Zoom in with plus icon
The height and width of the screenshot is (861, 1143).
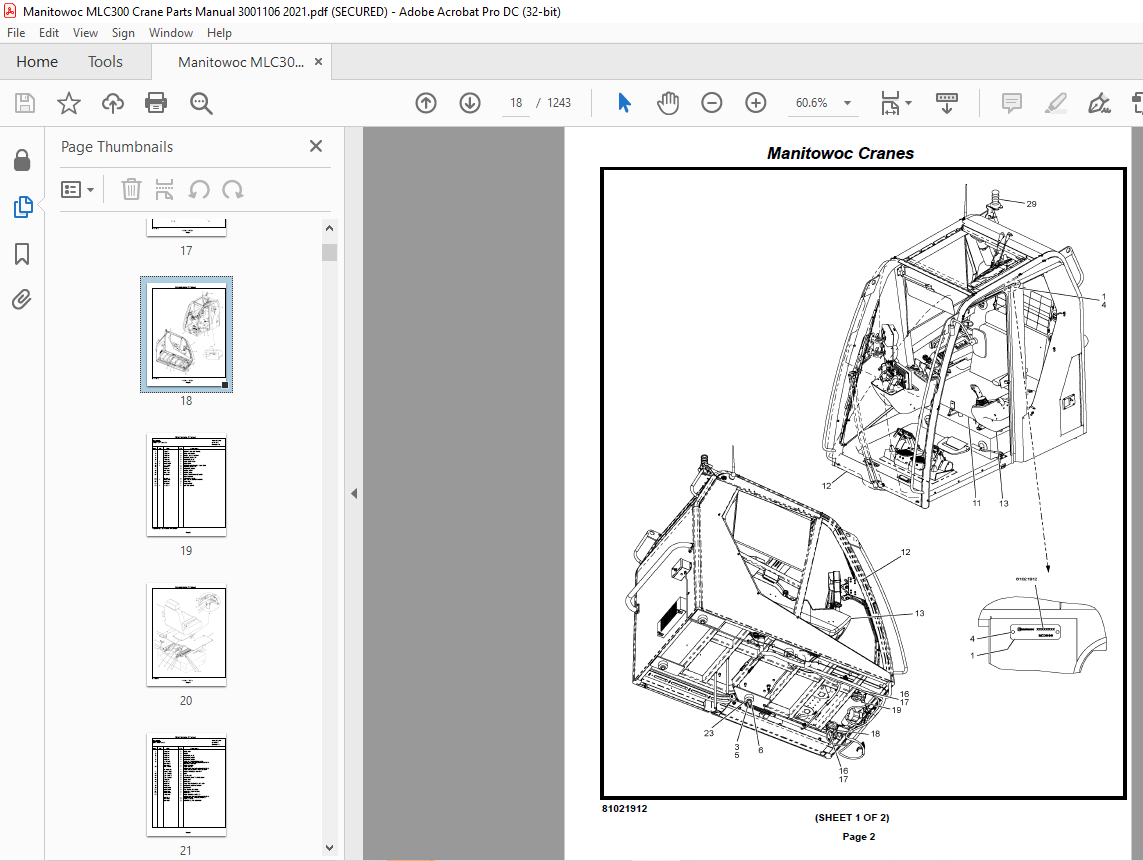click(756, 103)
